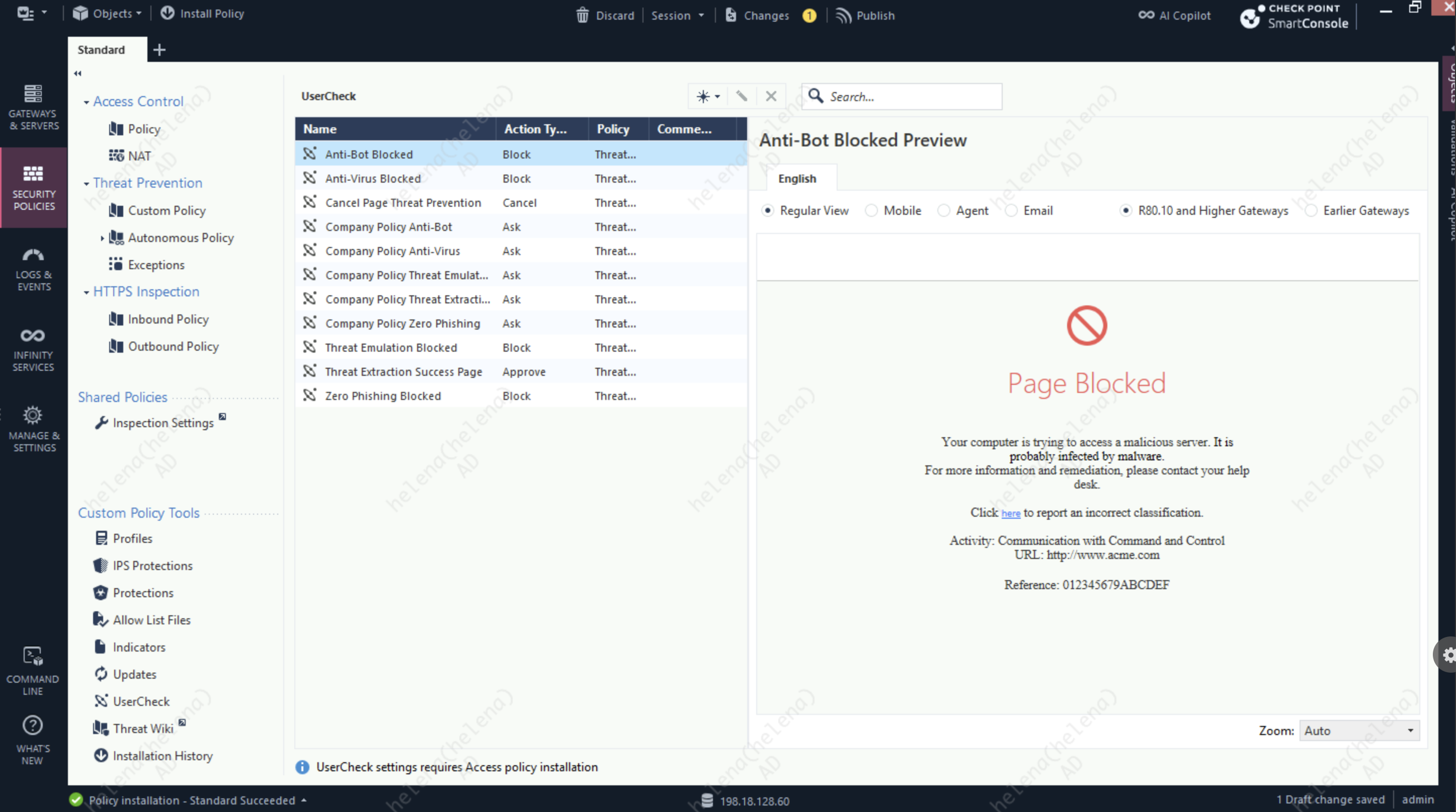Click the edit pencil icon in UserCheck toolbar
Screen dimensions: 1456x812
pyautogui.click(x=742, y=96)
